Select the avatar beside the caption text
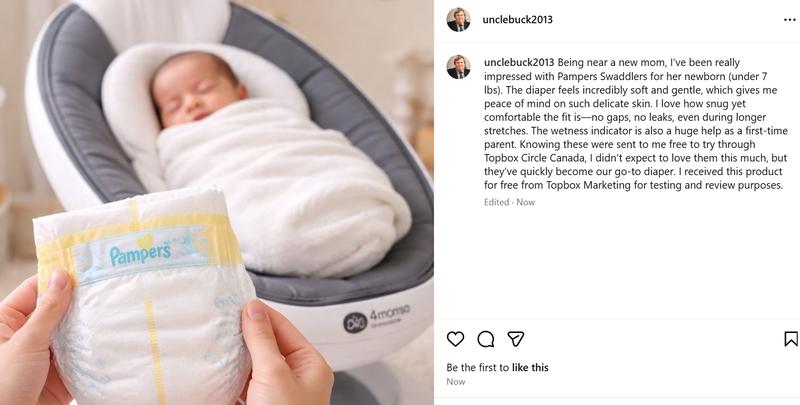The height and width of the screenshot is (405, 800). point(458,67)
